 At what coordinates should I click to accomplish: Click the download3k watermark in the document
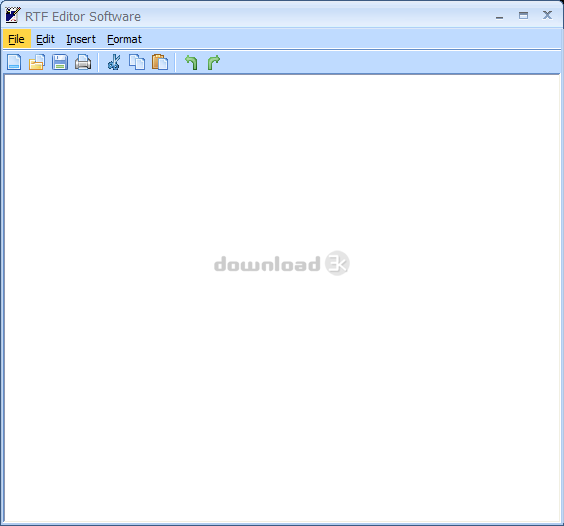[282, 263]
